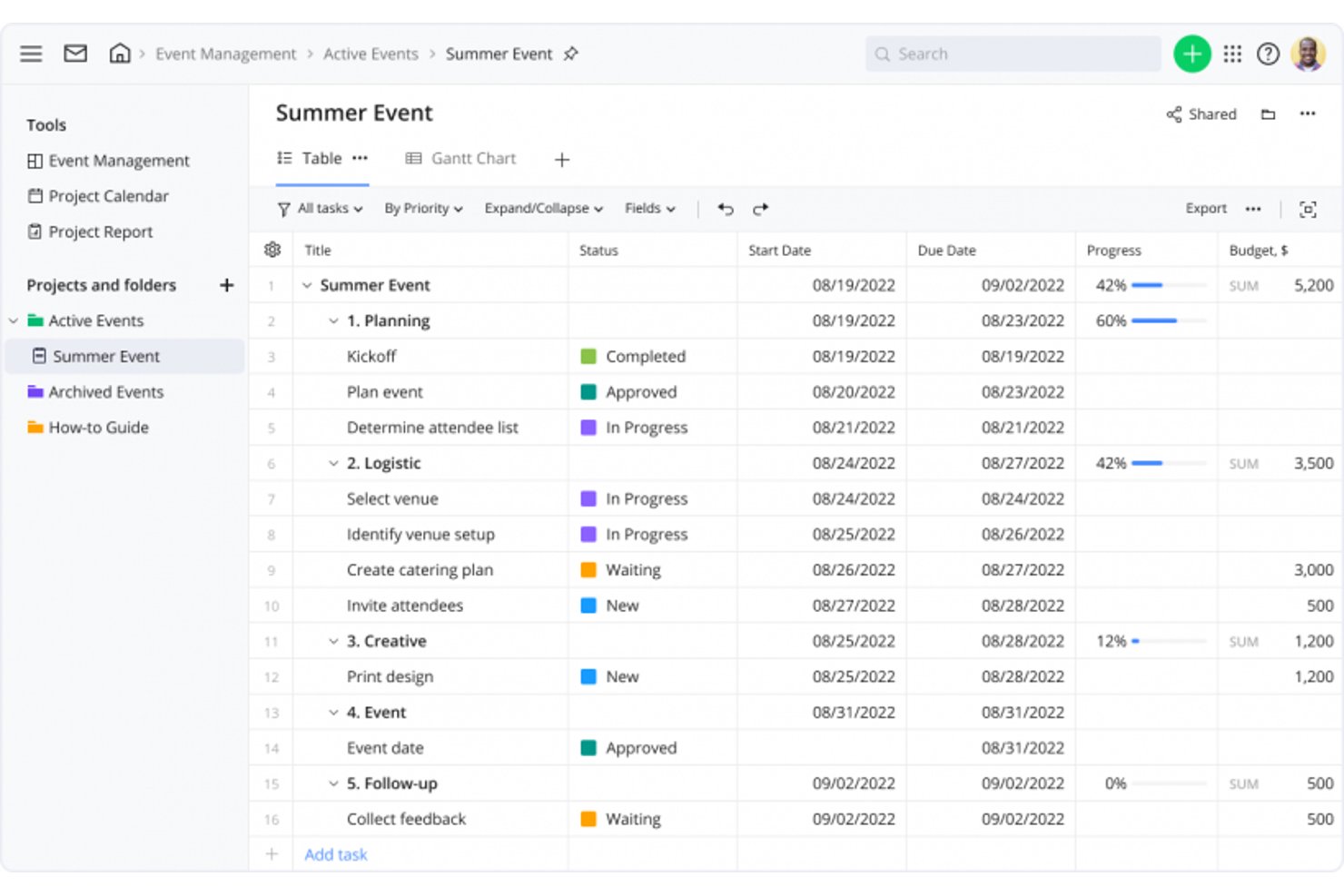Open export more options dots
The width and height of the screenshot is (1344, 896).
tap(1253, 209)
